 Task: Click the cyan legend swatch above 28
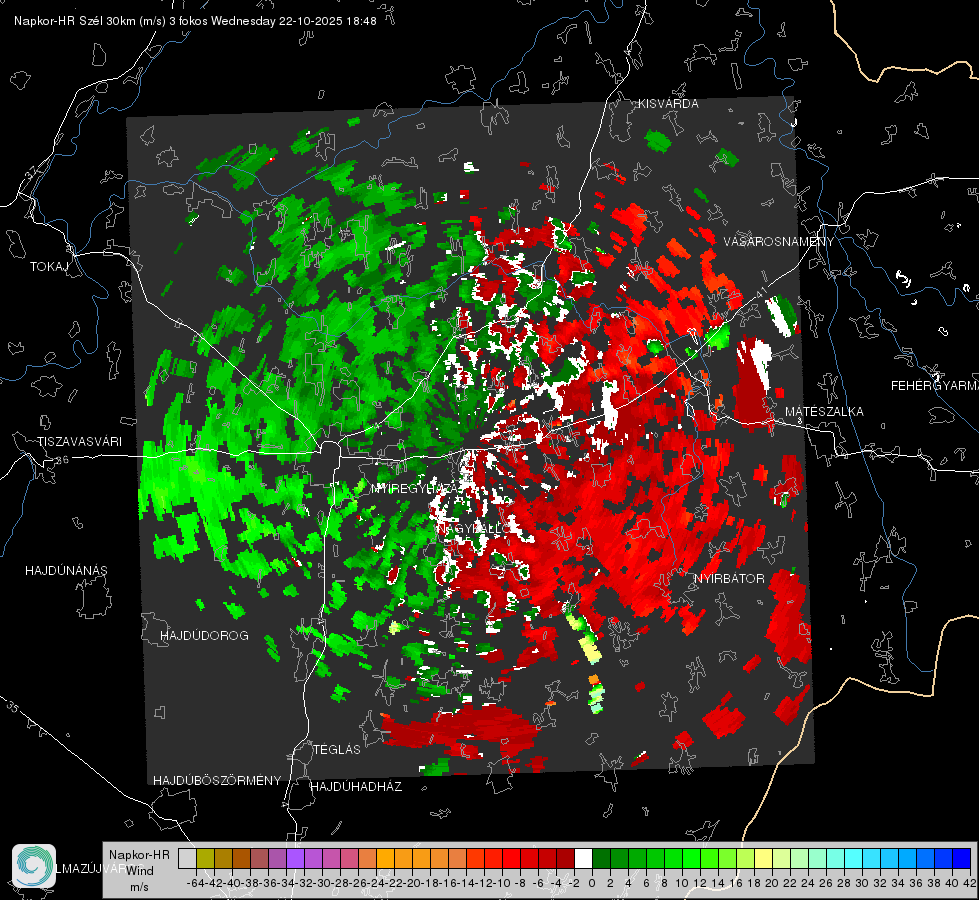click(854, 858)
